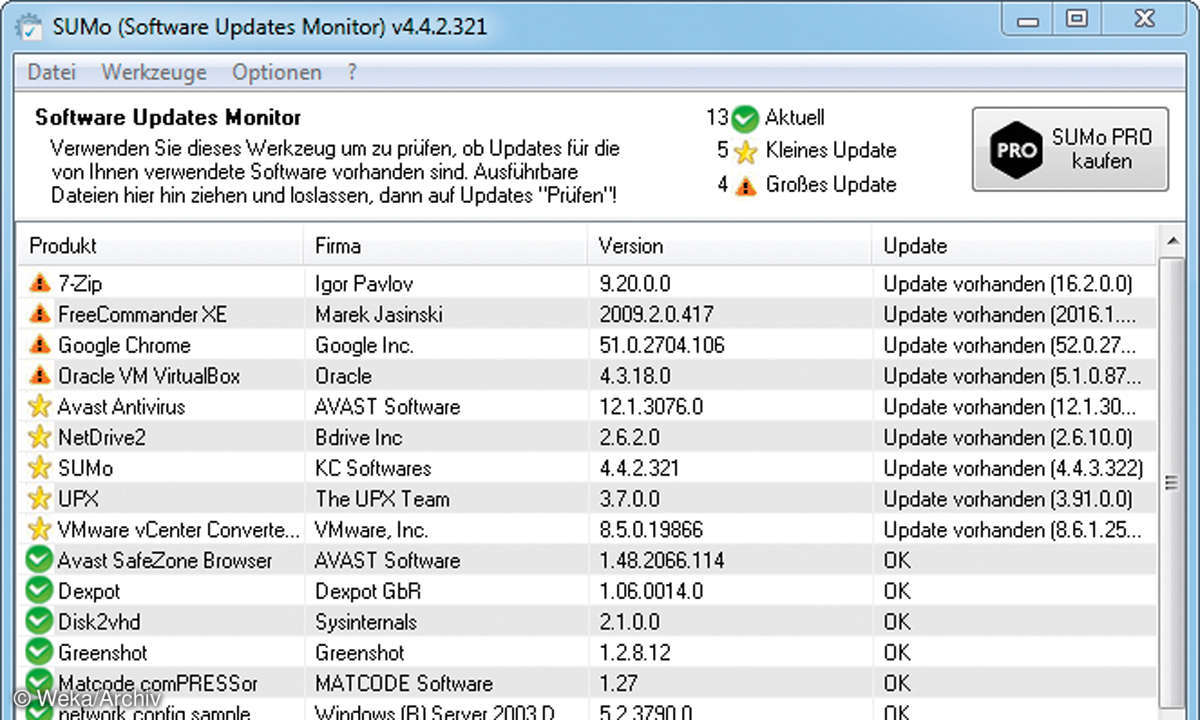The height and width of the screenshot is (720, 1200).
Task: Click the warning icon beside Oracle VM VirtualBox
Action: 39,376
